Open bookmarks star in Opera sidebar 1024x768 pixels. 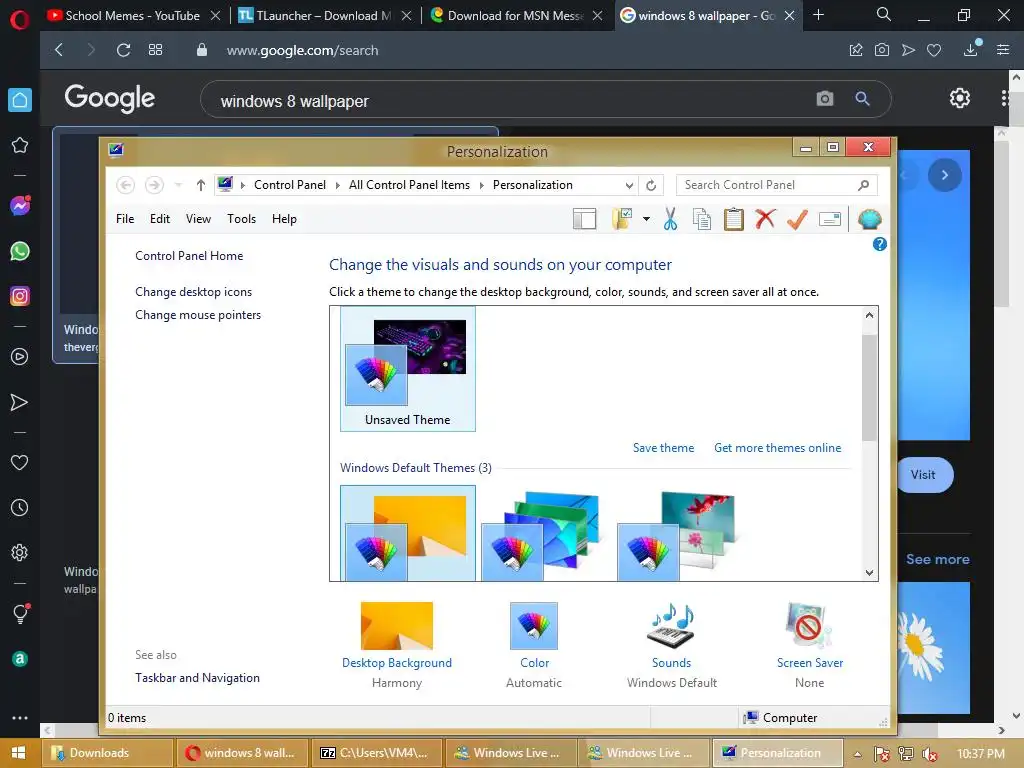20,145
